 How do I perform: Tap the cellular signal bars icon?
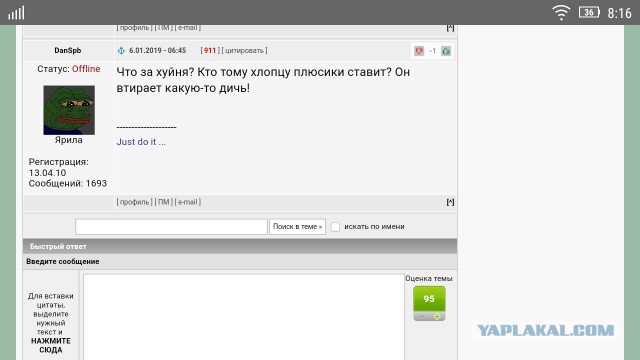point(16,13)
